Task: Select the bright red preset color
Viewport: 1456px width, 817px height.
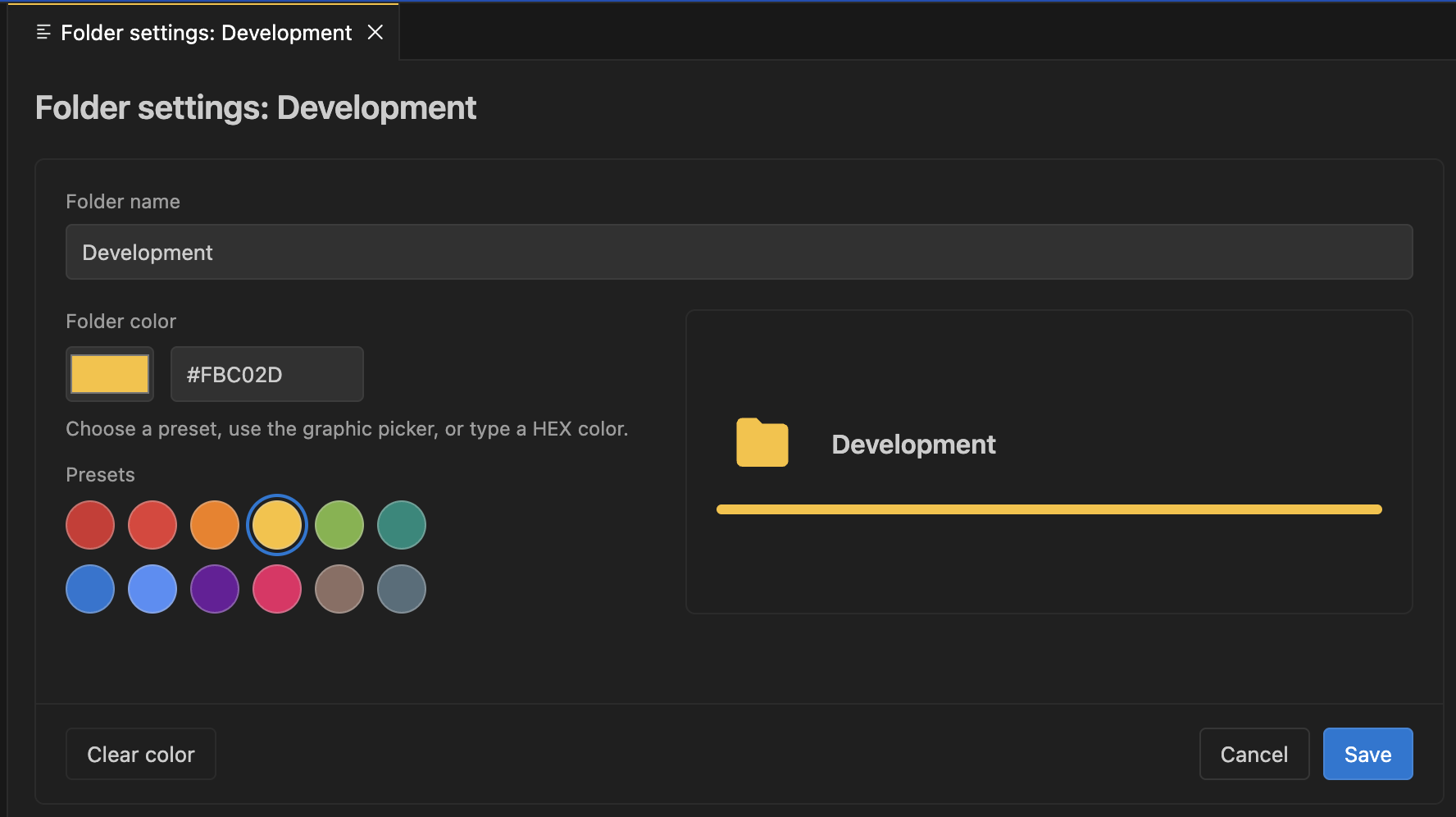Action: point(152,525)
